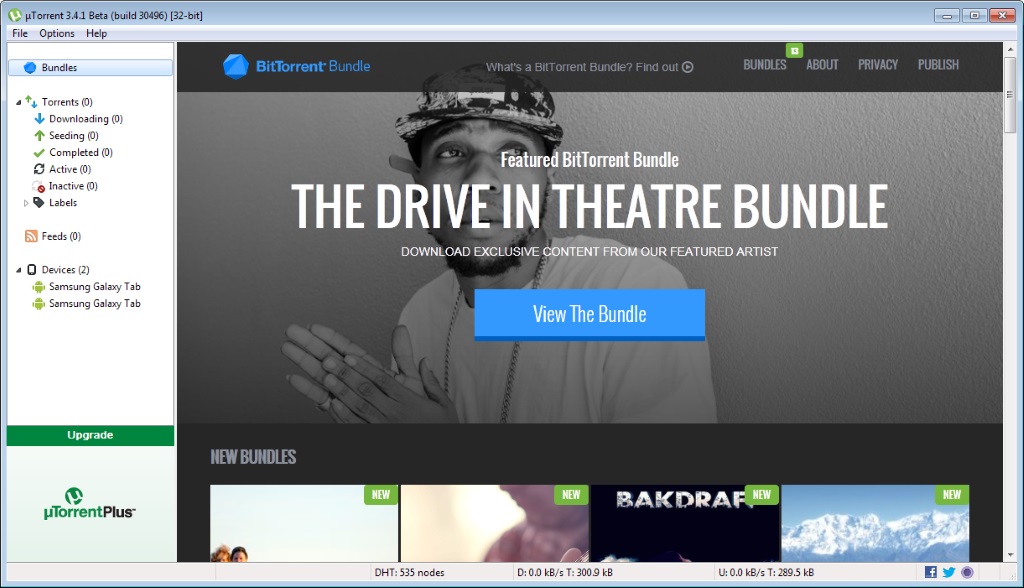The image size is (1024, 588).
Task: Open the Options menu
Action: tap(57, 33)
